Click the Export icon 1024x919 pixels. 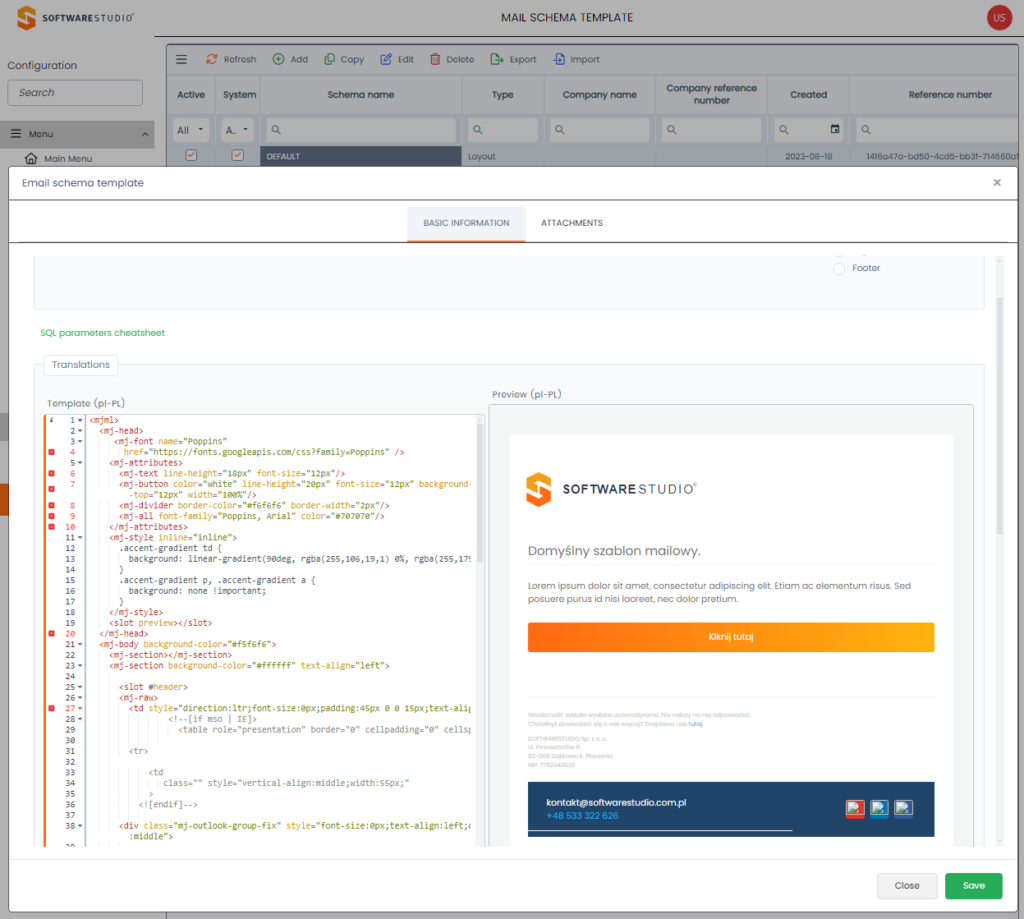497,59
